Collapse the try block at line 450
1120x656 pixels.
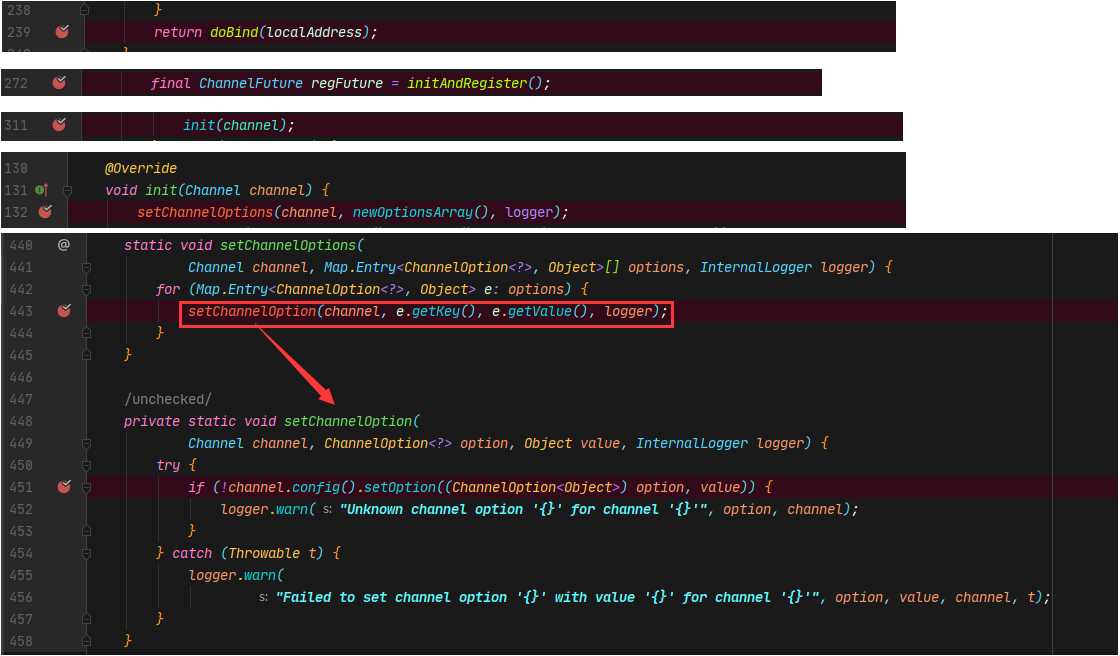coord(86,465)
